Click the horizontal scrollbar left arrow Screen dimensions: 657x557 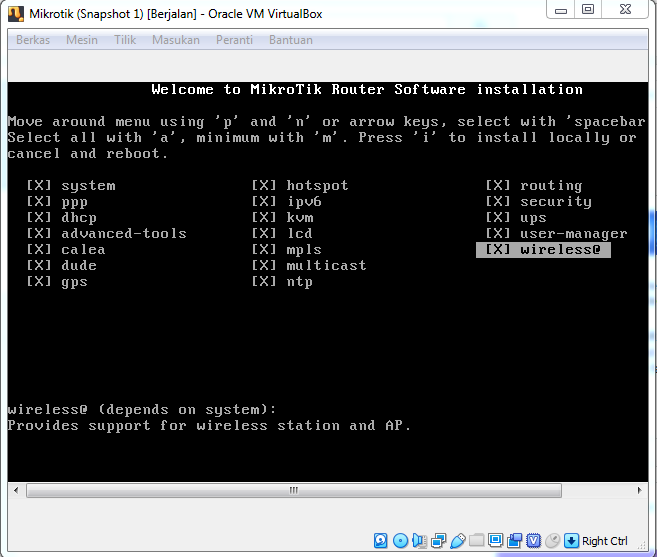[x=16, y=490]
